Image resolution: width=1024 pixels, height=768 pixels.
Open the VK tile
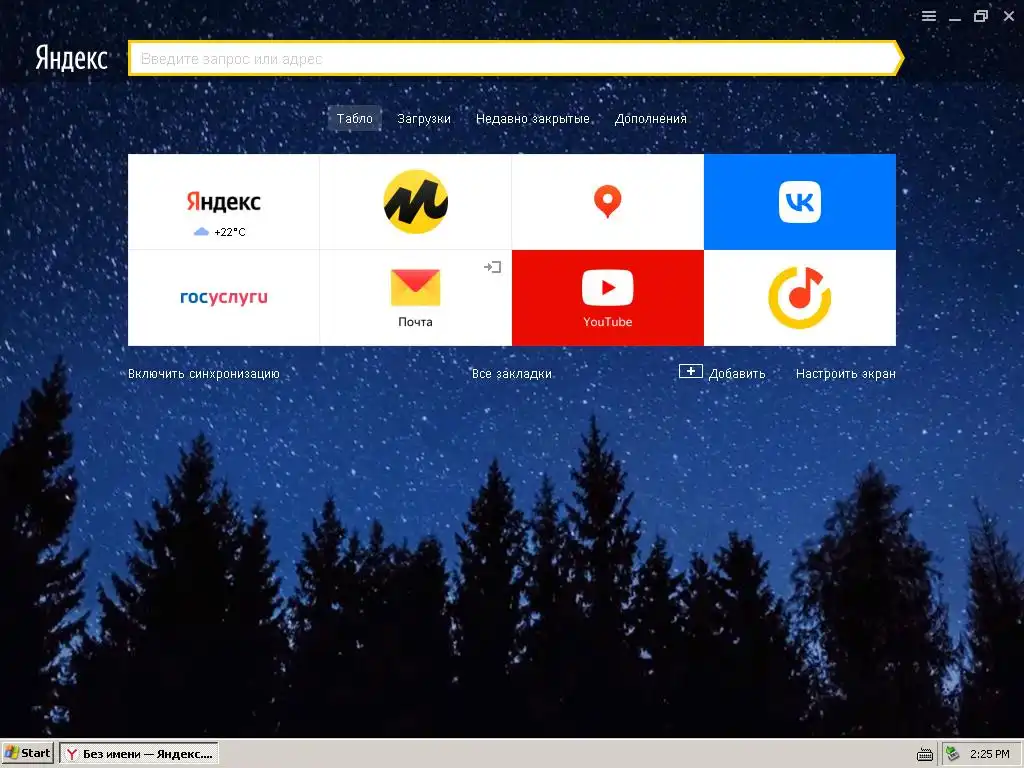coord(800,202)
